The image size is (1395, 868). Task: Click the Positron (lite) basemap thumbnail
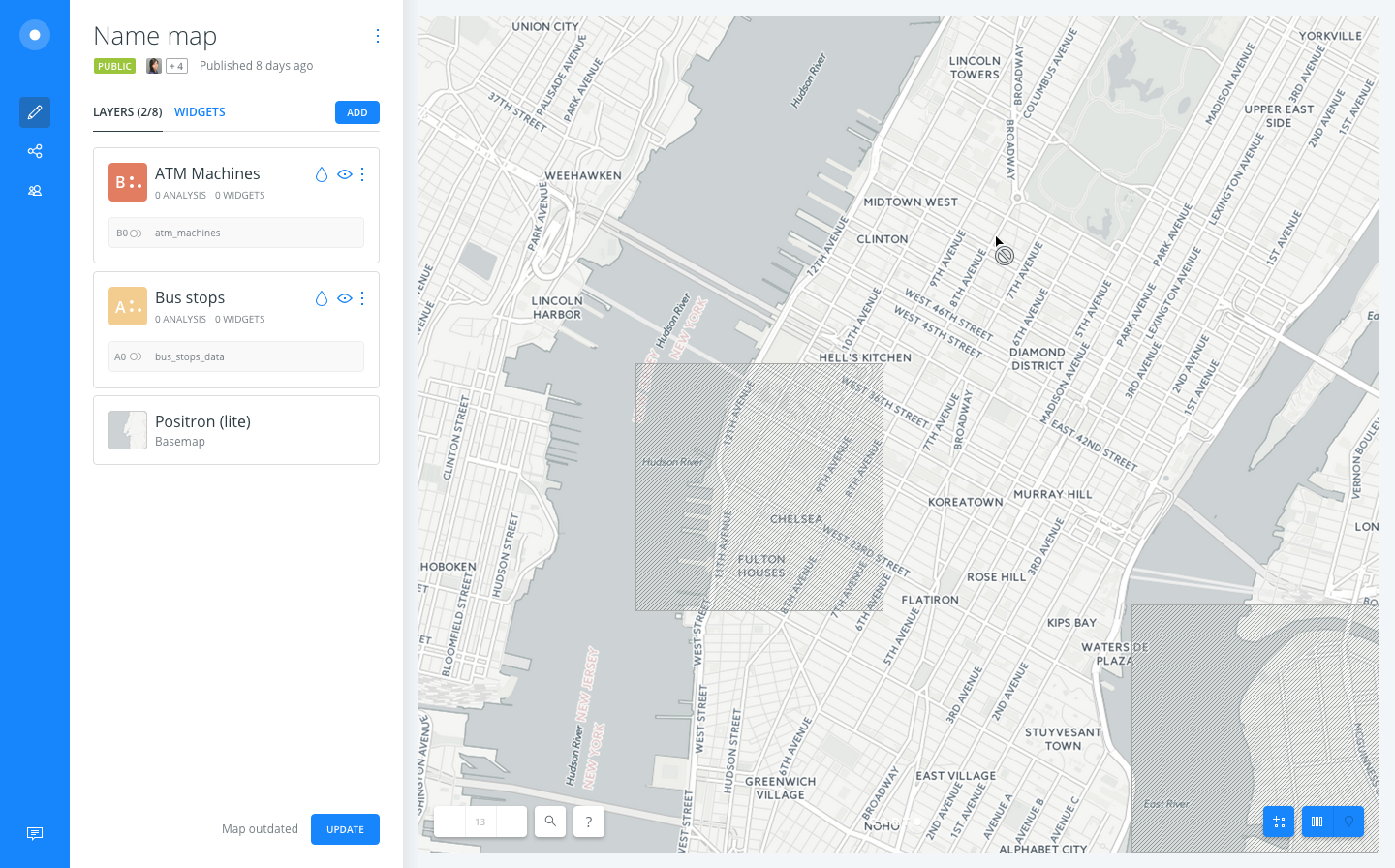[128, 430]
